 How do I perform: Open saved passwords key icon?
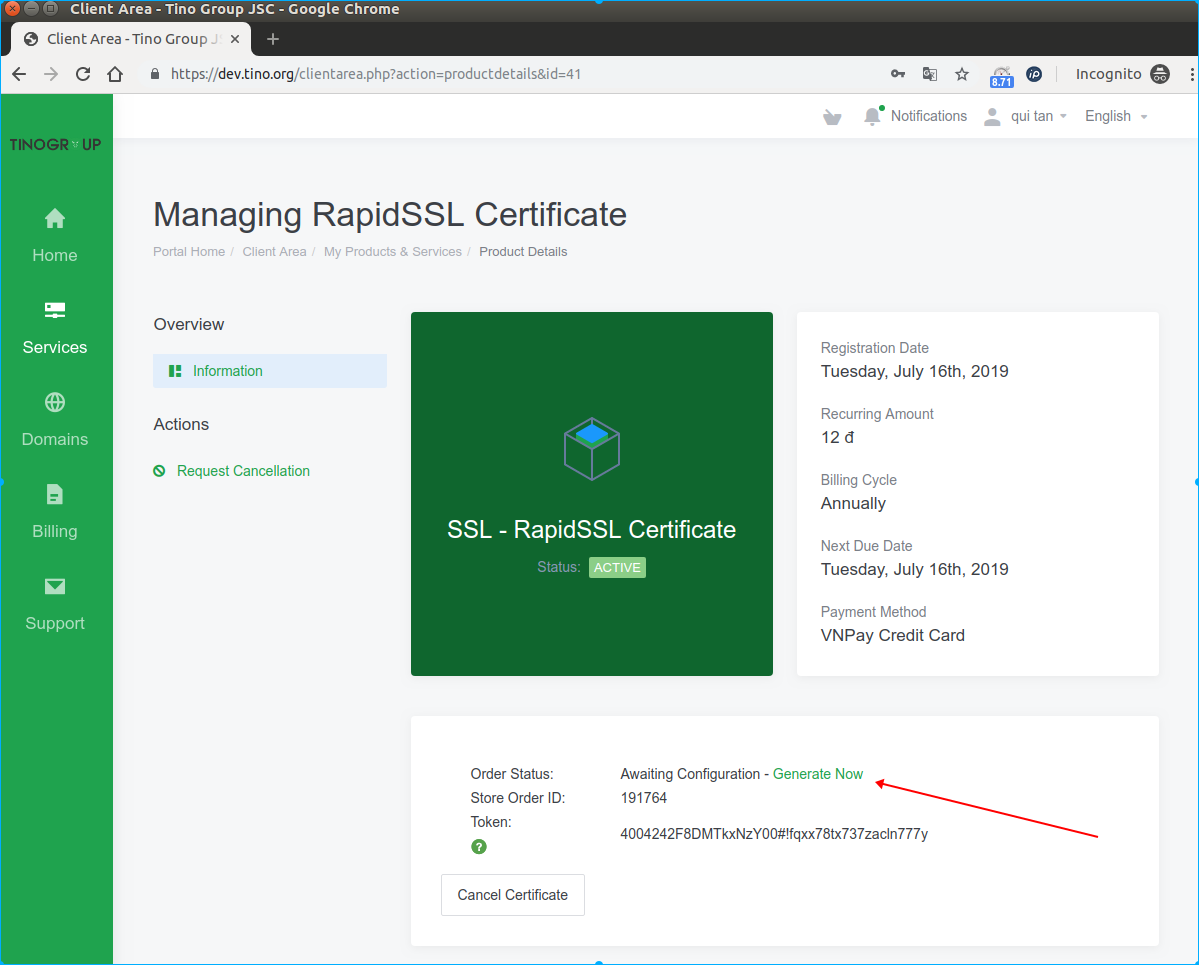point(898,74)
